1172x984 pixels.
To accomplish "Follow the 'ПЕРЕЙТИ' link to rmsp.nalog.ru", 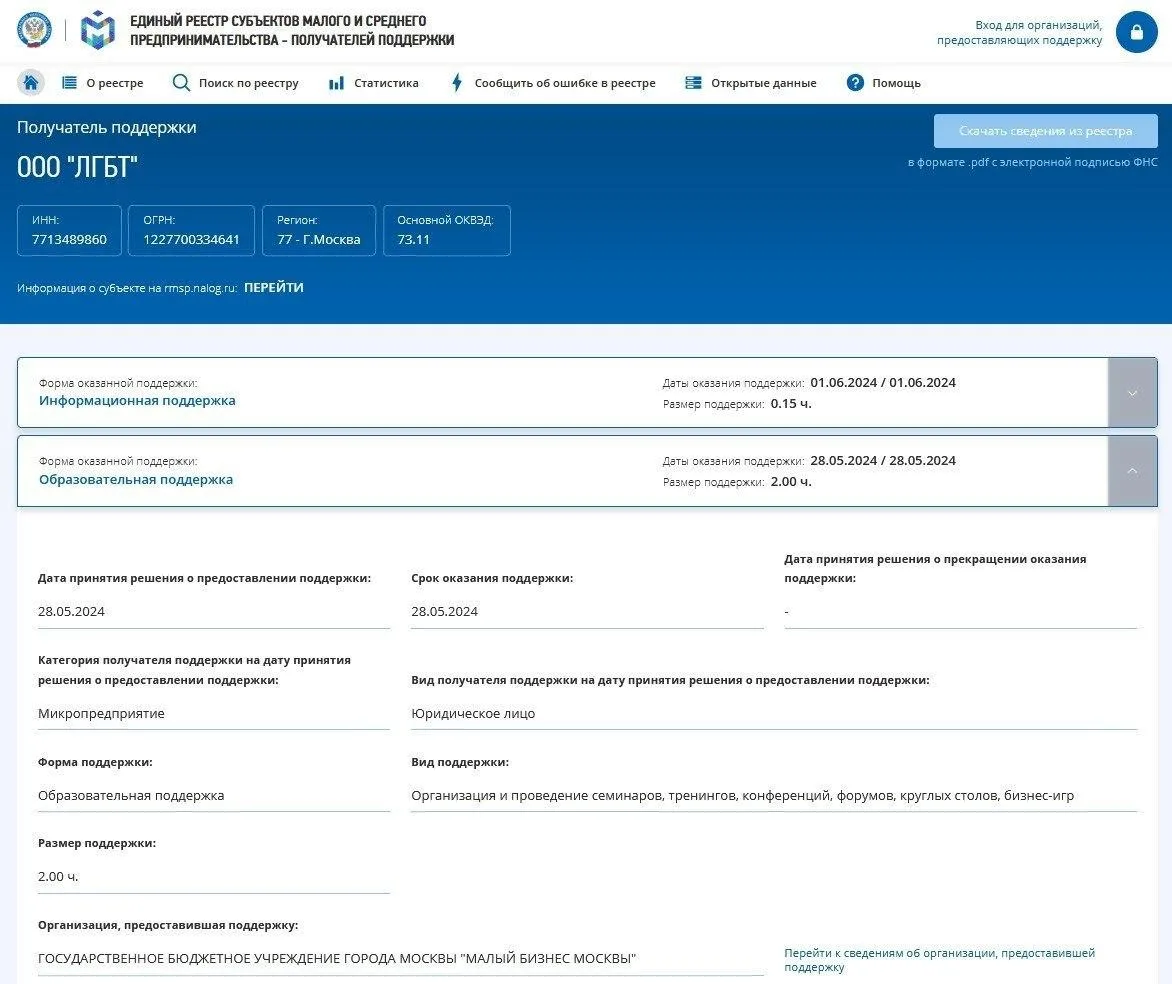I will [x=274, y=287].
